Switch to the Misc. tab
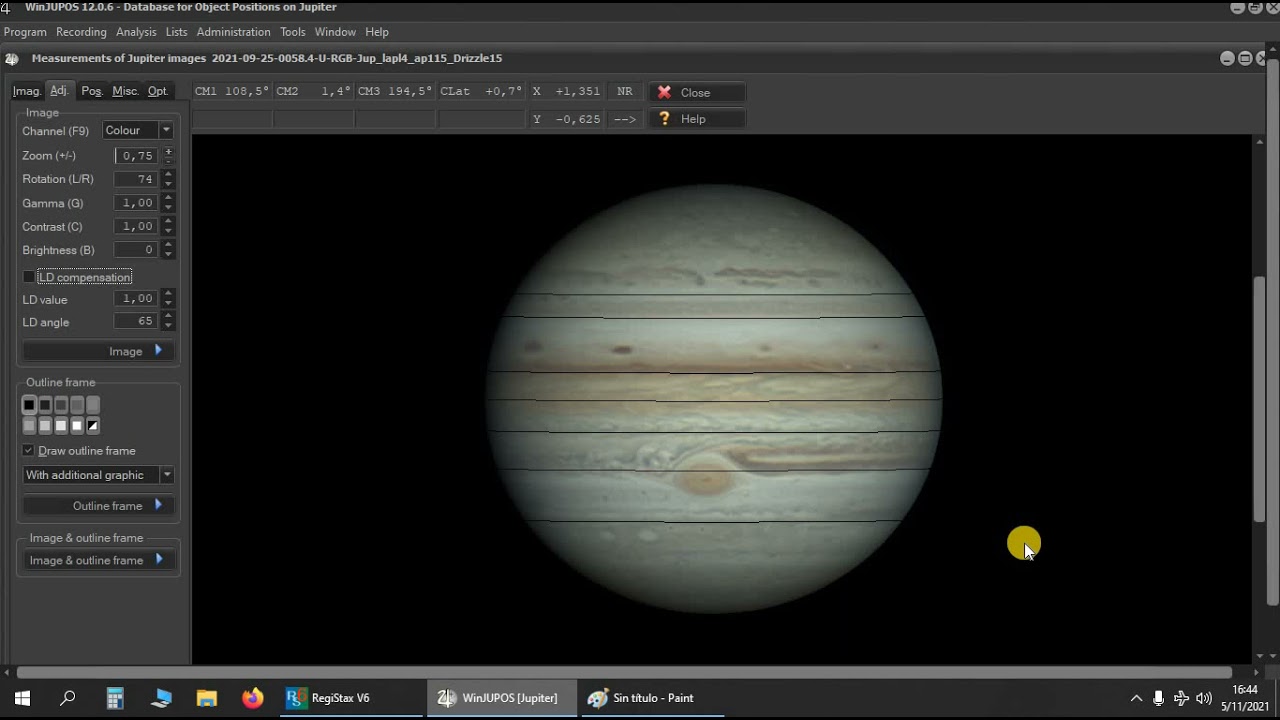 (x=125, y=91)
